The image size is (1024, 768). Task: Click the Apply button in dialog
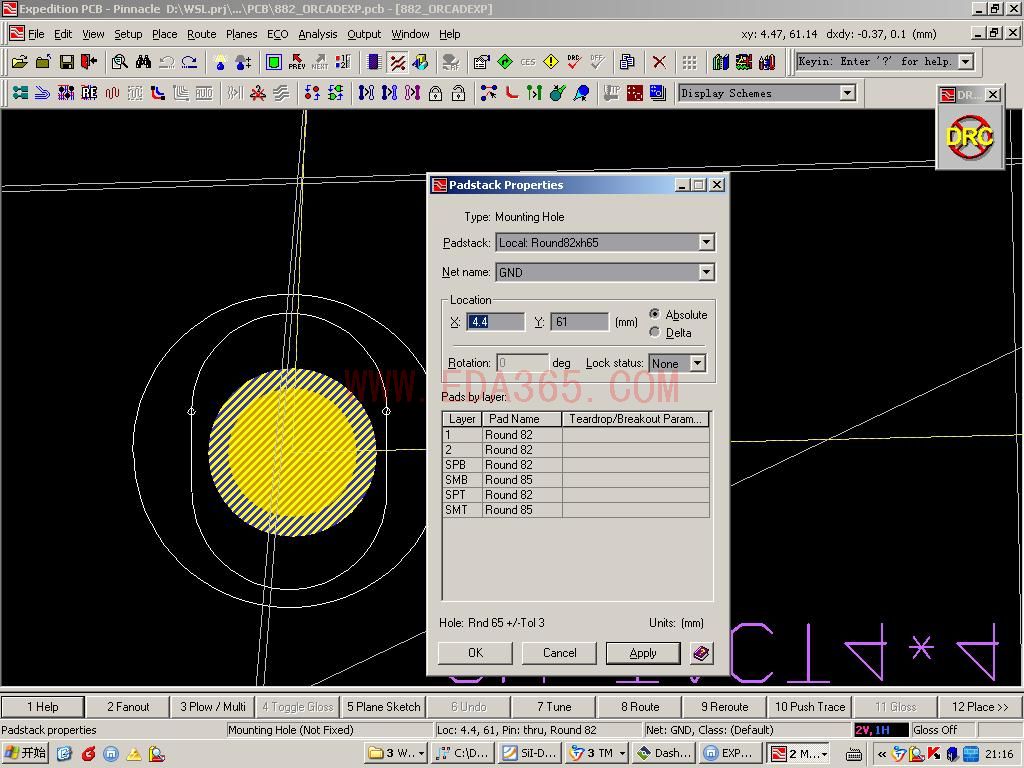(643, 653)
